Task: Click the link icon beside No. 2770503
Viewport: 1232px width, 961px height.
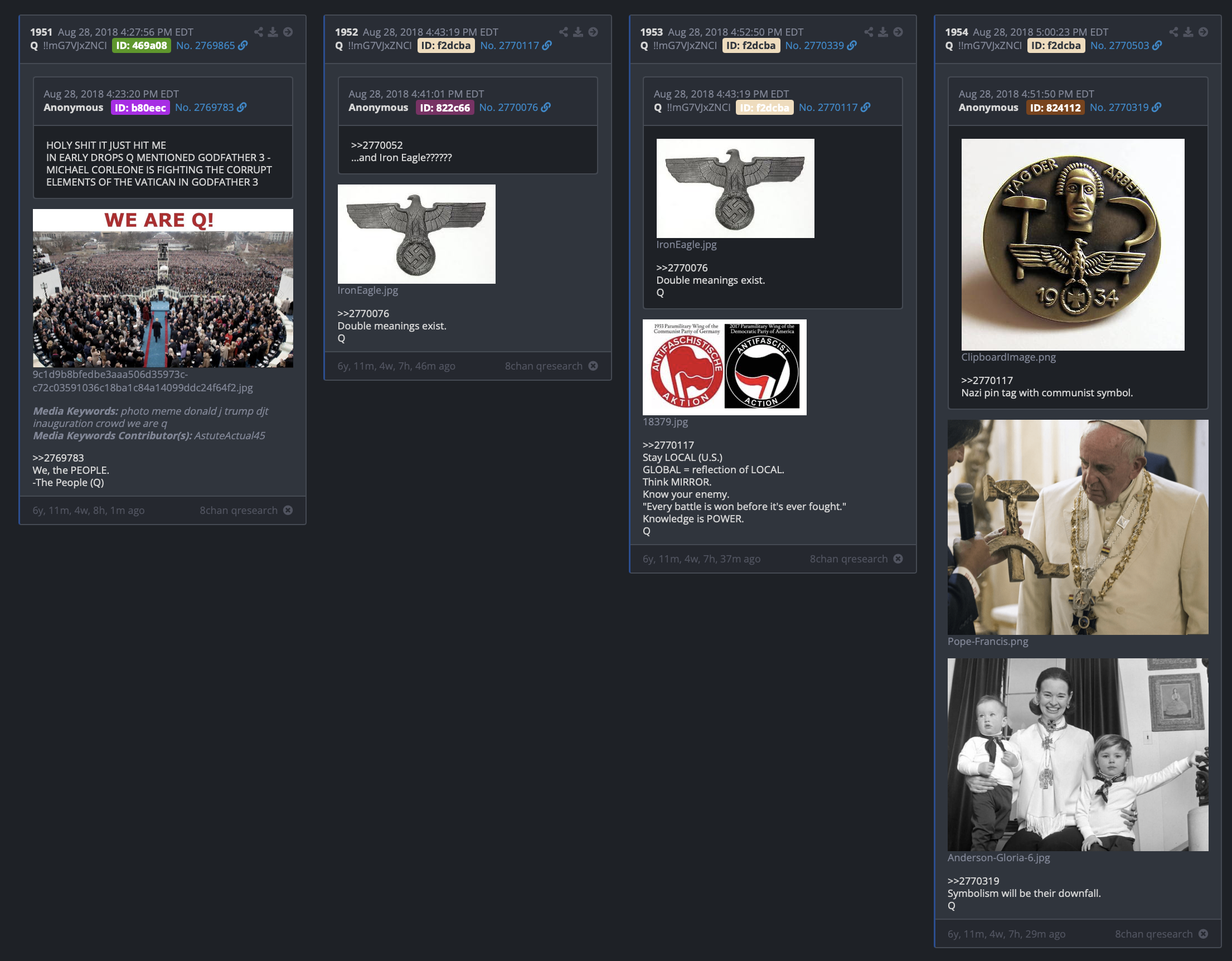Action: pos(1157,46)
